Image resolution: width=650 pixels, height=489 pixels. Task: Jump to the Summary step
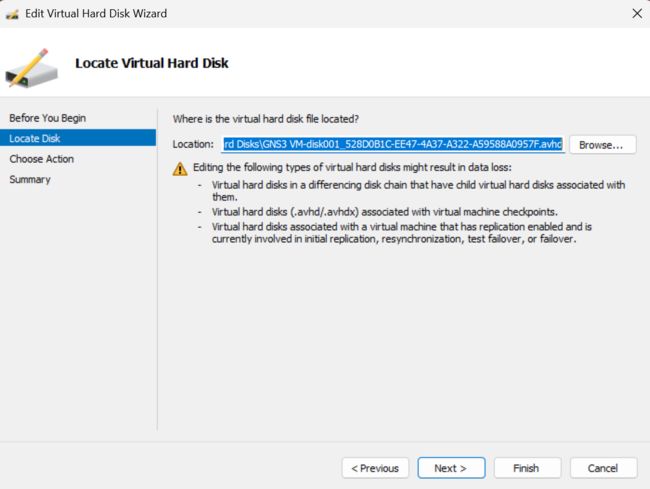click(30, 179)
